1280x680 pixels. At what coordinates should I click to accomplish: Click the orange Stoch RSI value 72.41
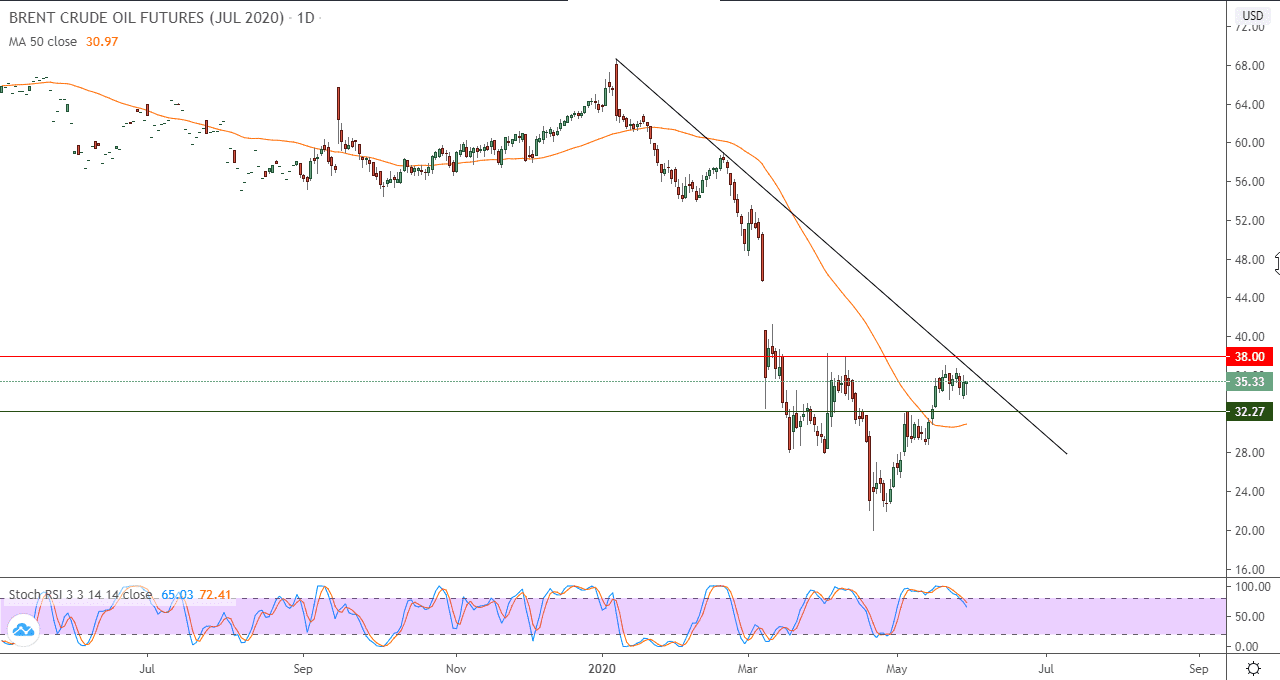[214, 595]
